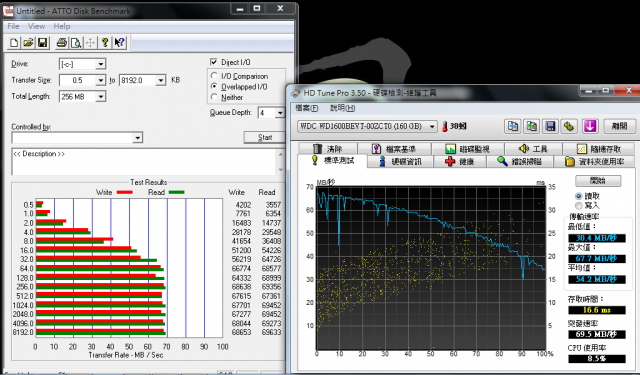The width and height of the screenshot is (640, 375).
Task: Save ATTO results using the floppy icon
Action: (42, 42)
